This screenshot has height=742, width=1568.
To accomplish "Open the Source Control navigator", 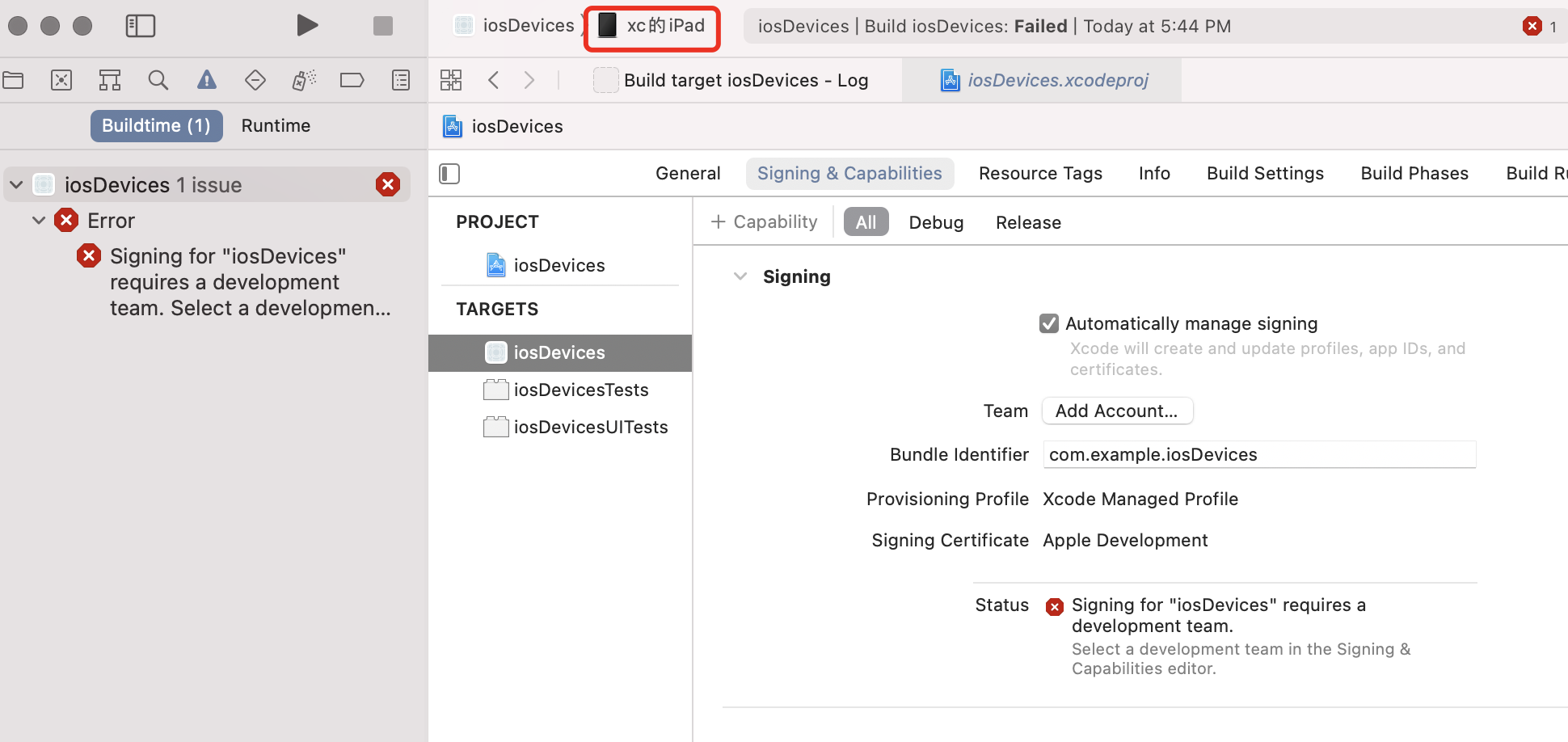I will coord(61,80).
